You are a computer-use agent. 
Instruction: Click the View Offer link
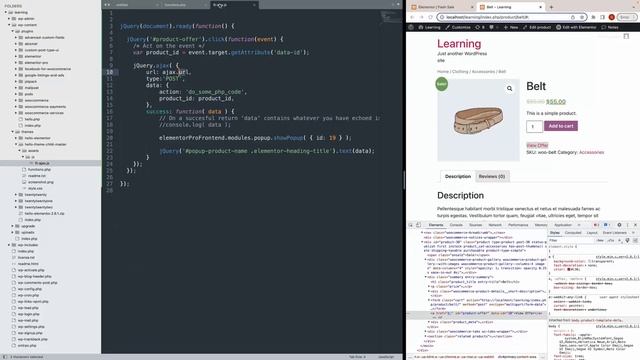click(537, 145)
